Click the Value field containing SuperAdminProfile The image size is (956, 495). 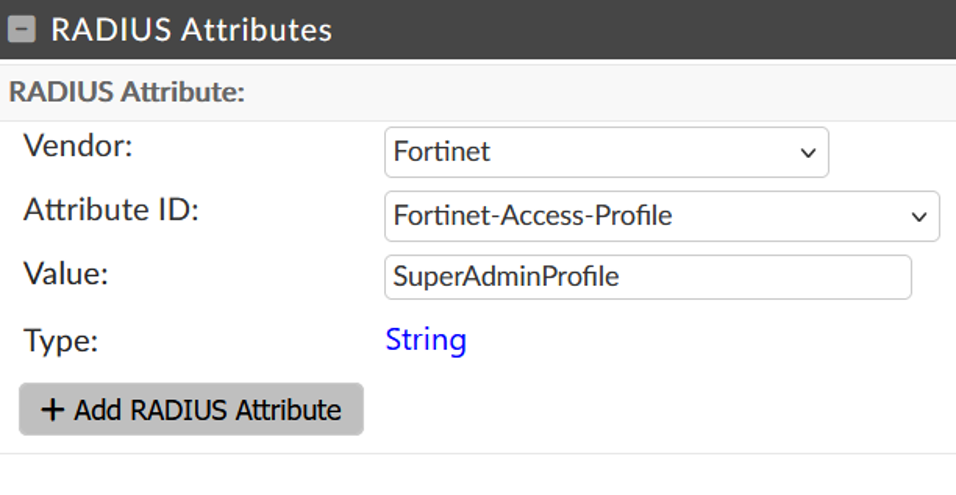point(647,277)
